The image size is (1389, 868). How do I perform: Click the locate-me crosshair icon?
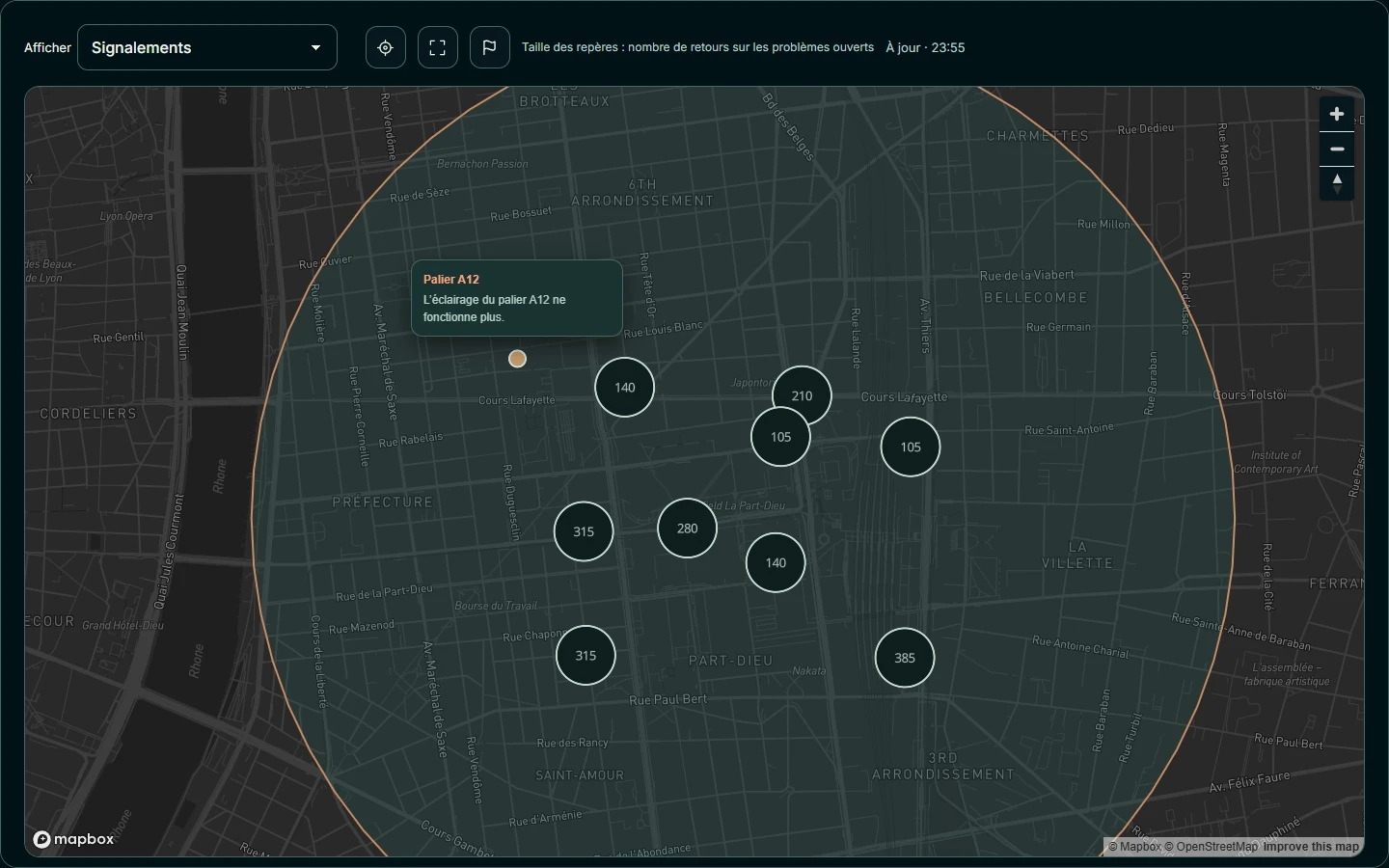pos(386,47)
